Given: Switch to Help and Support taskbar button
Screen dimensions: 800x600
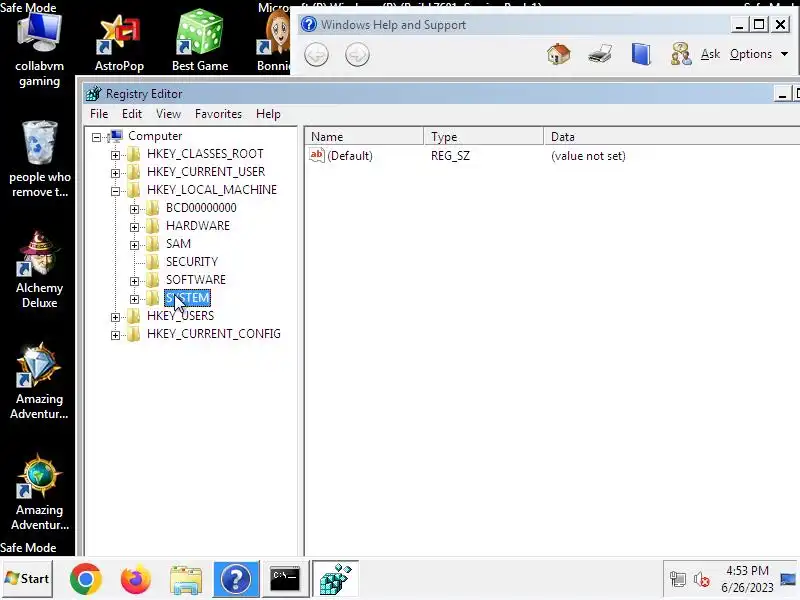Looking at the screenshot, I should click(236, 579).
